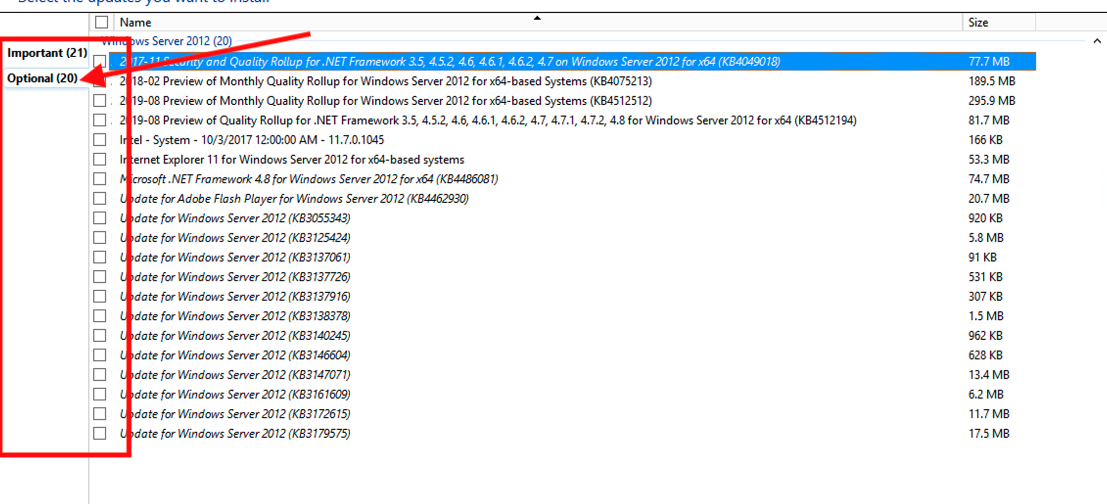Select the Update for Windows Server 2012 (KB3137061) name
1107x504 pixels.
point(235,257)
